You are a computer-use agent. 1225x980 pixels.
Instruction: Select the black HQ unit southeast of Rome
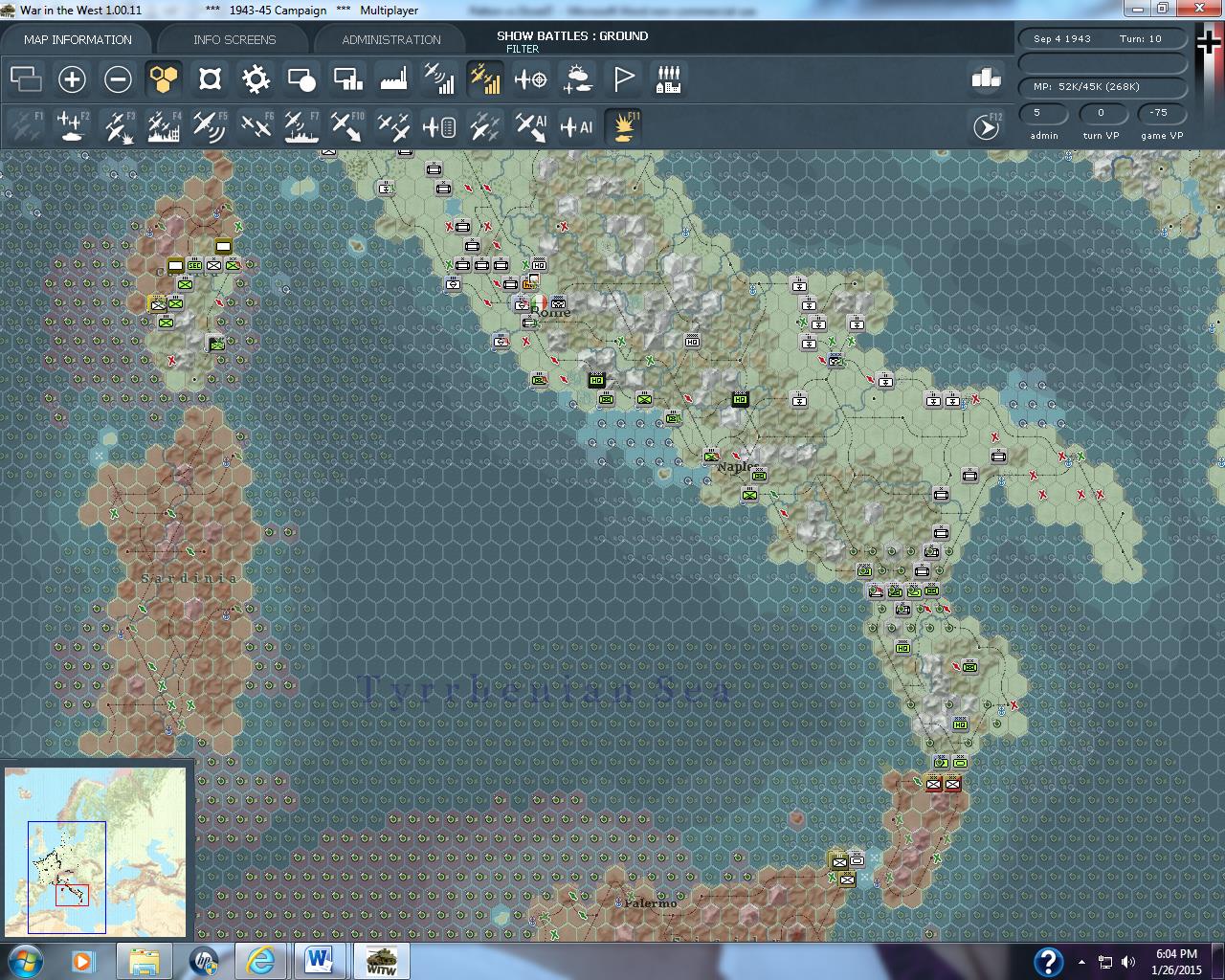pyautogui.click(x=597, y=380)
